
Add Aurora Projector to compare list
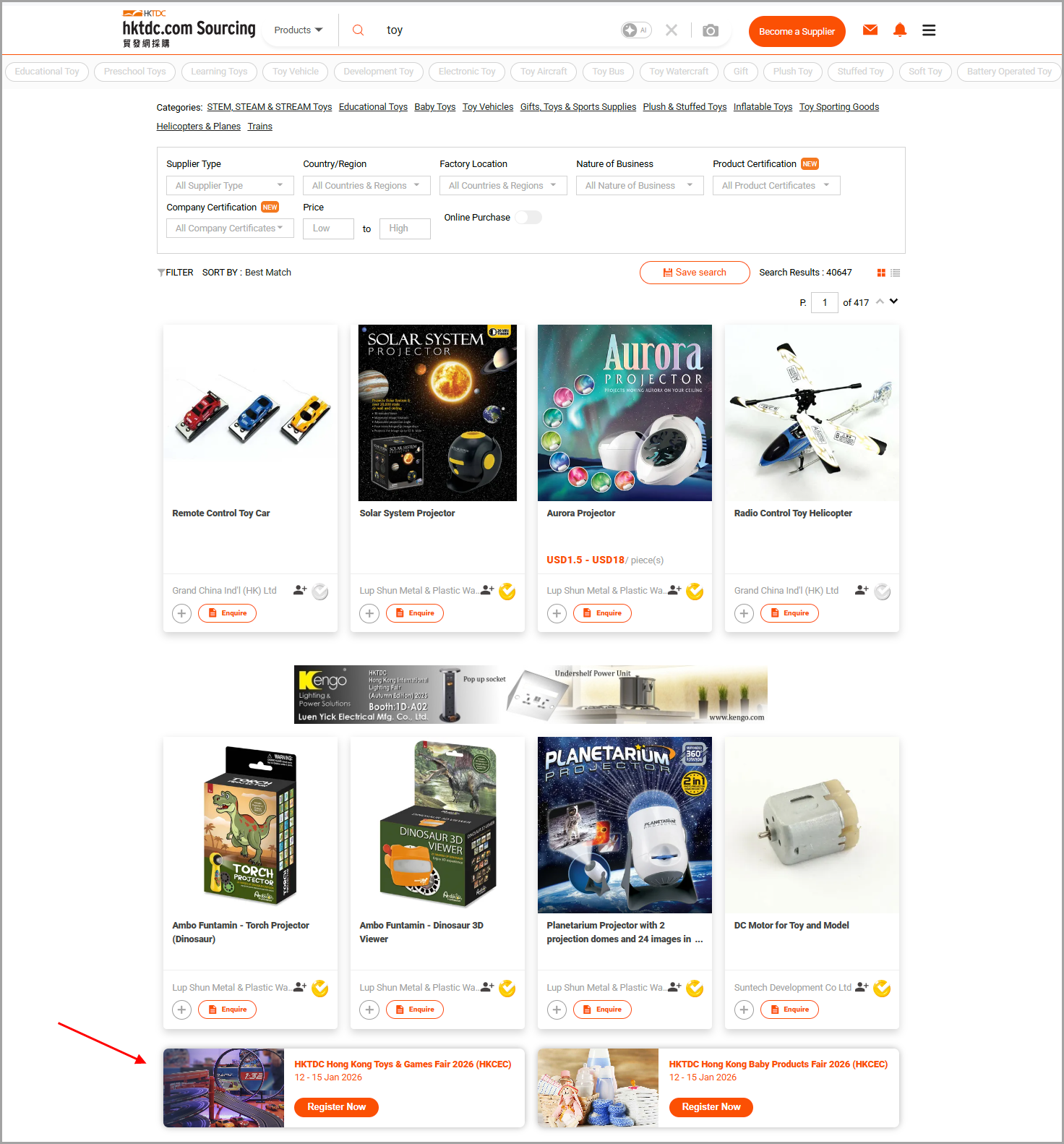coord(557,613)
